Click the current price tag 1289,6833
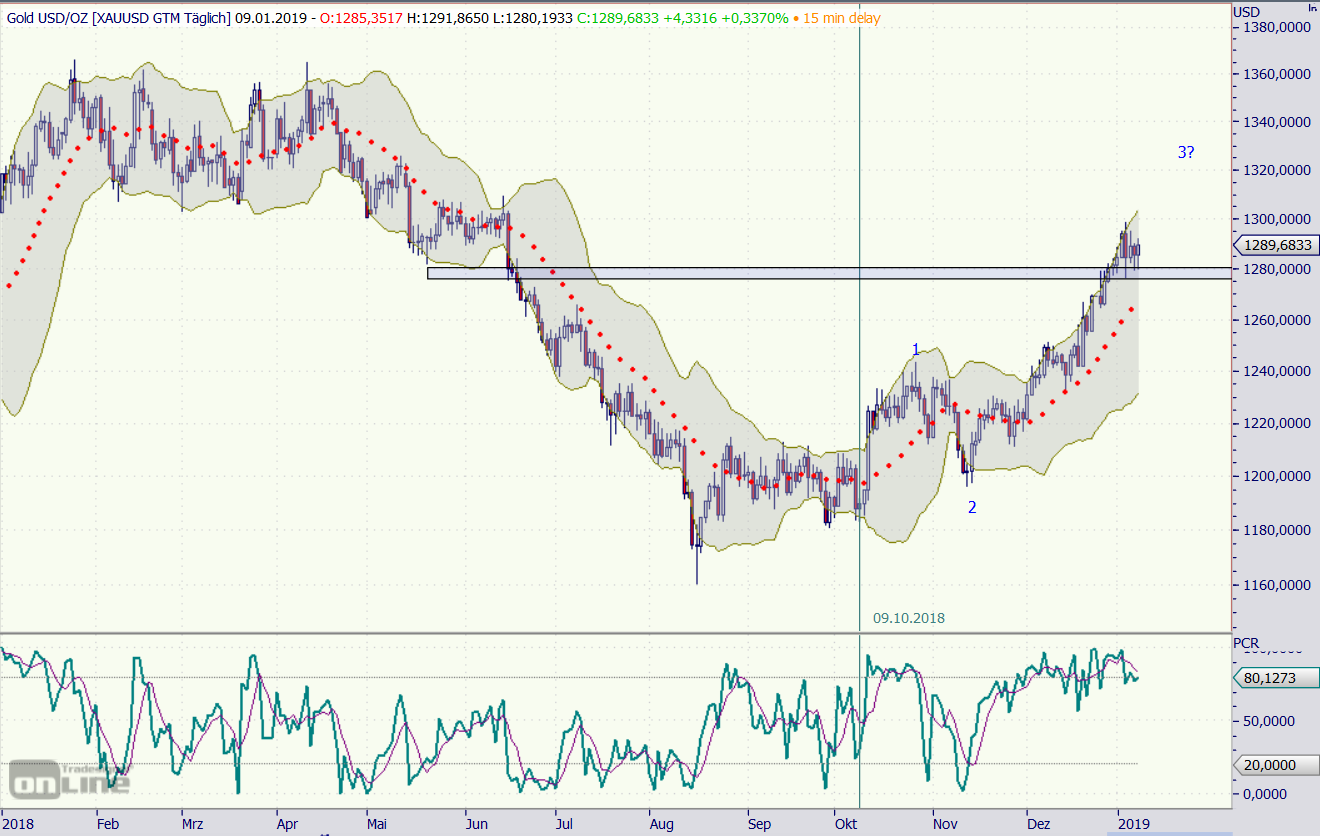The image size is (1320, 836). point(1277,245)
